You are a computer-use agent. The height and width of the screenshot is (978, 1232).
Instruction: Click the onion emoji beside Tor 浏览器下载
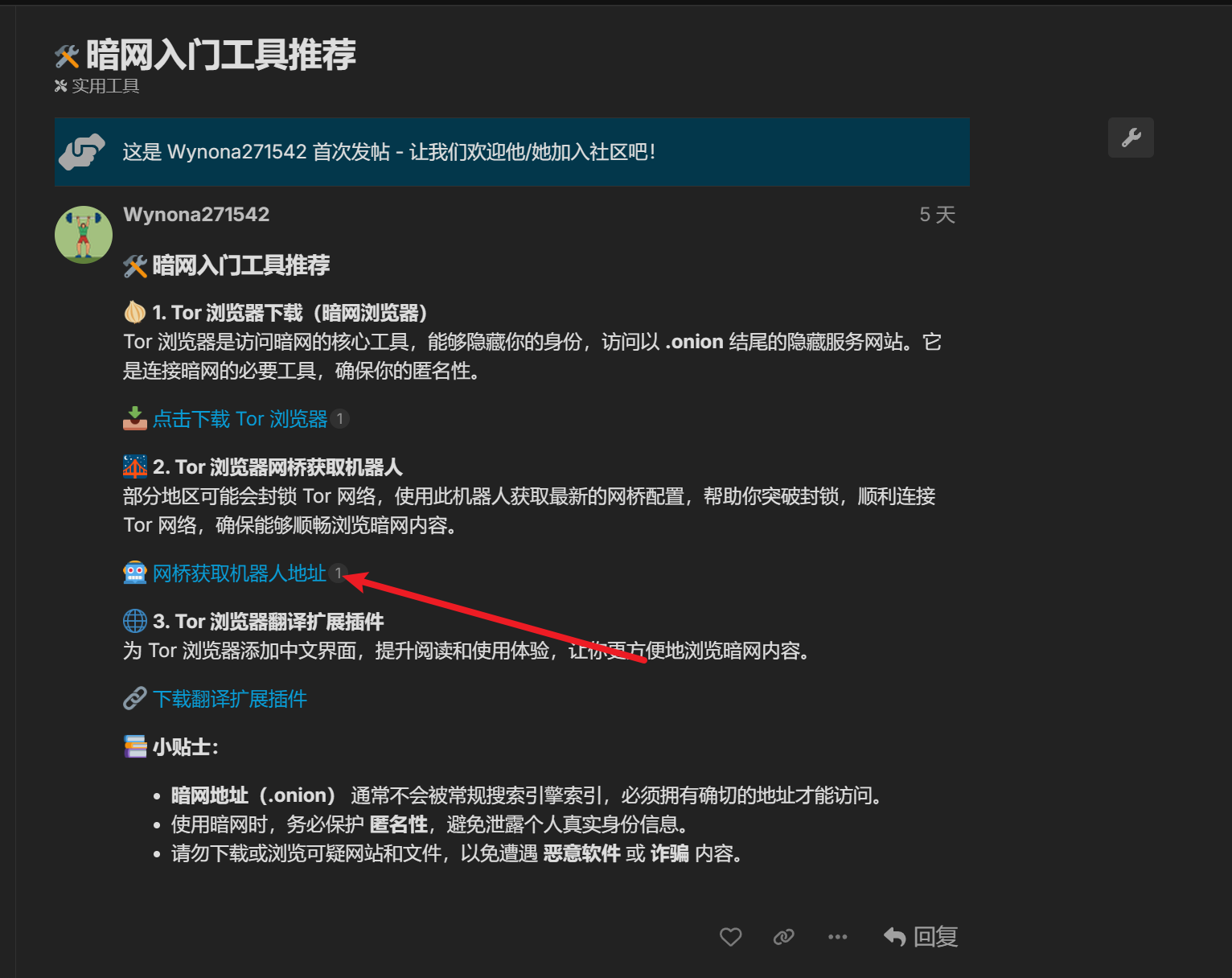135,312
